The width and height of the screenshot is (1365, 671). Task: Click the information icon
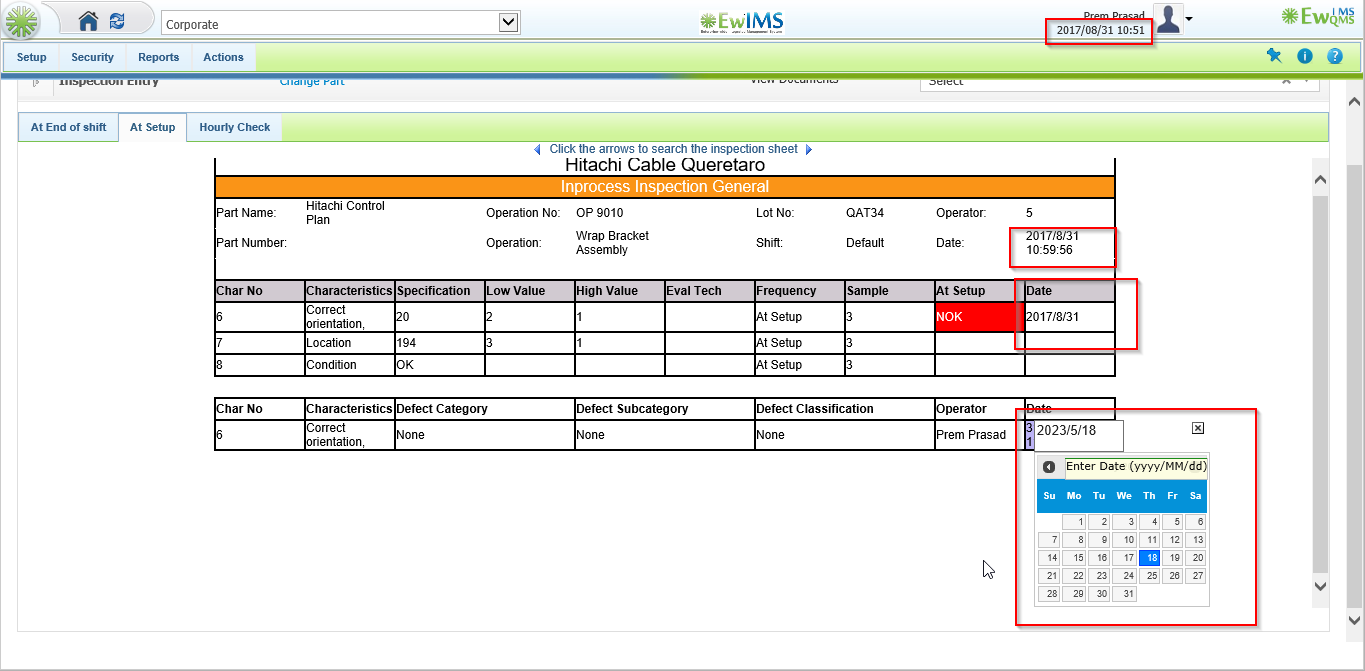click(1305, 57)
